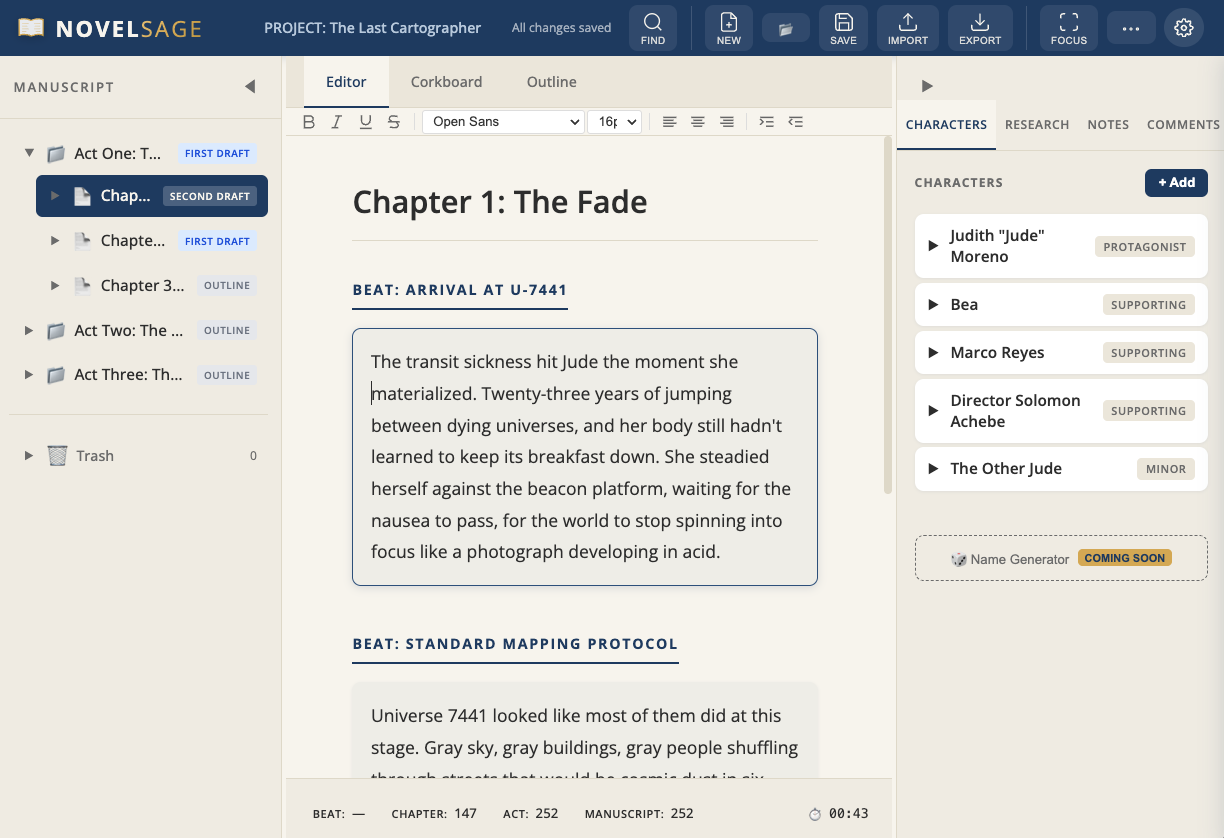This screenshot has height=838, width=1224.
Task: Open application settings with the gear icon
Action: click(1184, 27)
